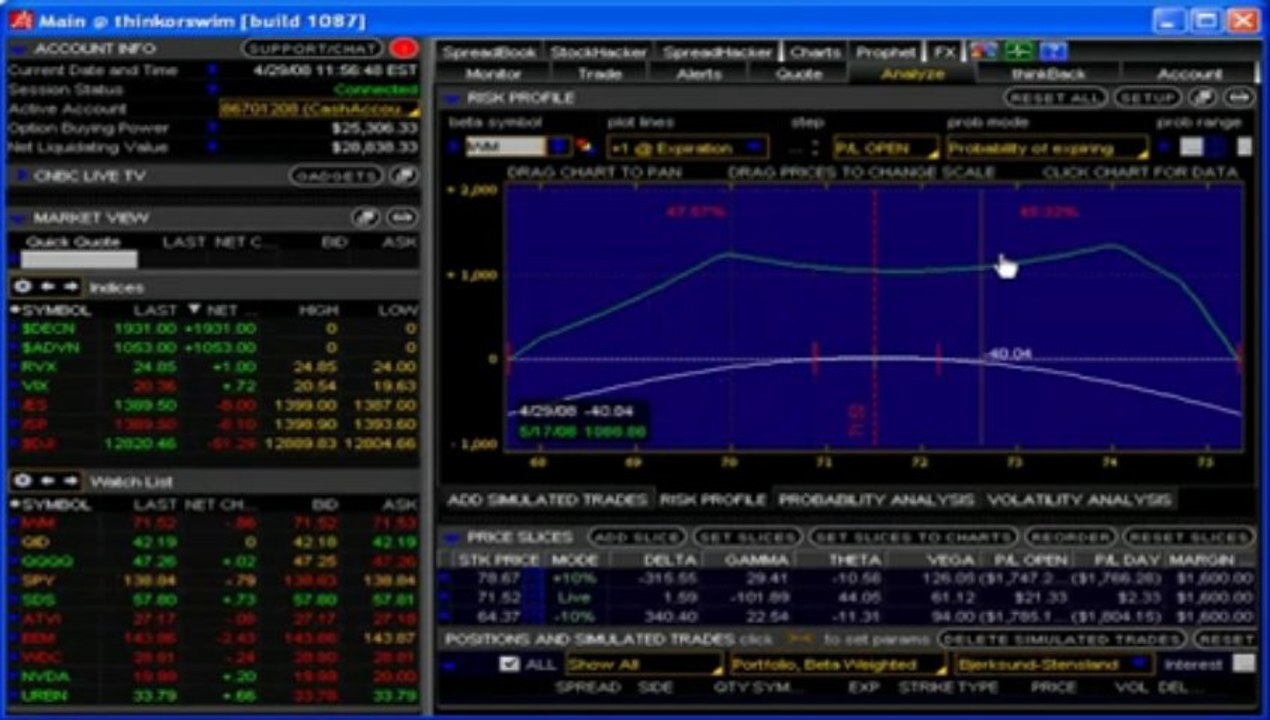Open the 'Probability of expiring' prob mode dropdown
The height and width of the screenshot is (720, 1270).
pos(1048,148)
